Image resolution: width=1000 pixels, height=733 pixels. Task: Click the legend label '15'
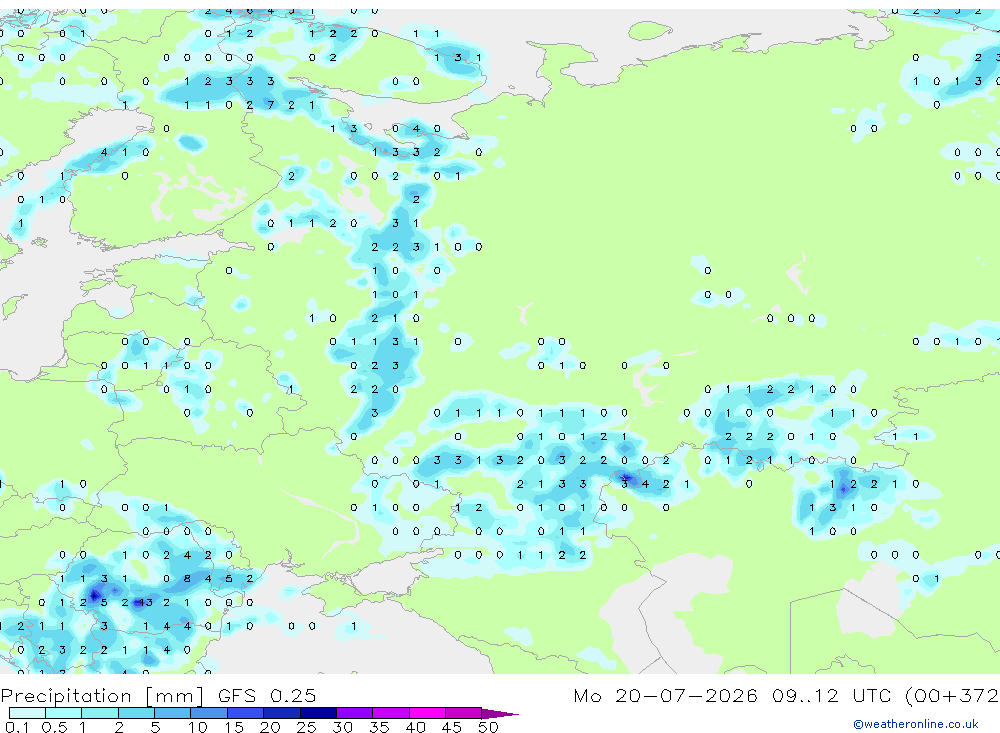coord(234,727)
